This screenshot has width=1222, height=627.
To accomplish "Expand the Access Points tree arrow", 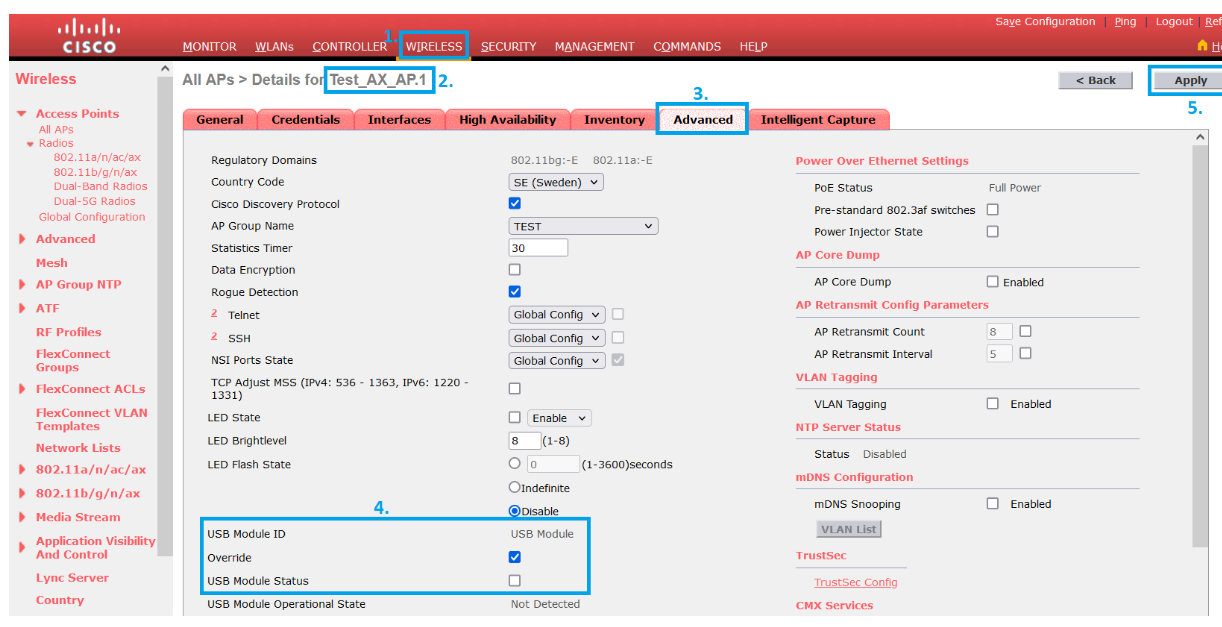I will point(22,114).
